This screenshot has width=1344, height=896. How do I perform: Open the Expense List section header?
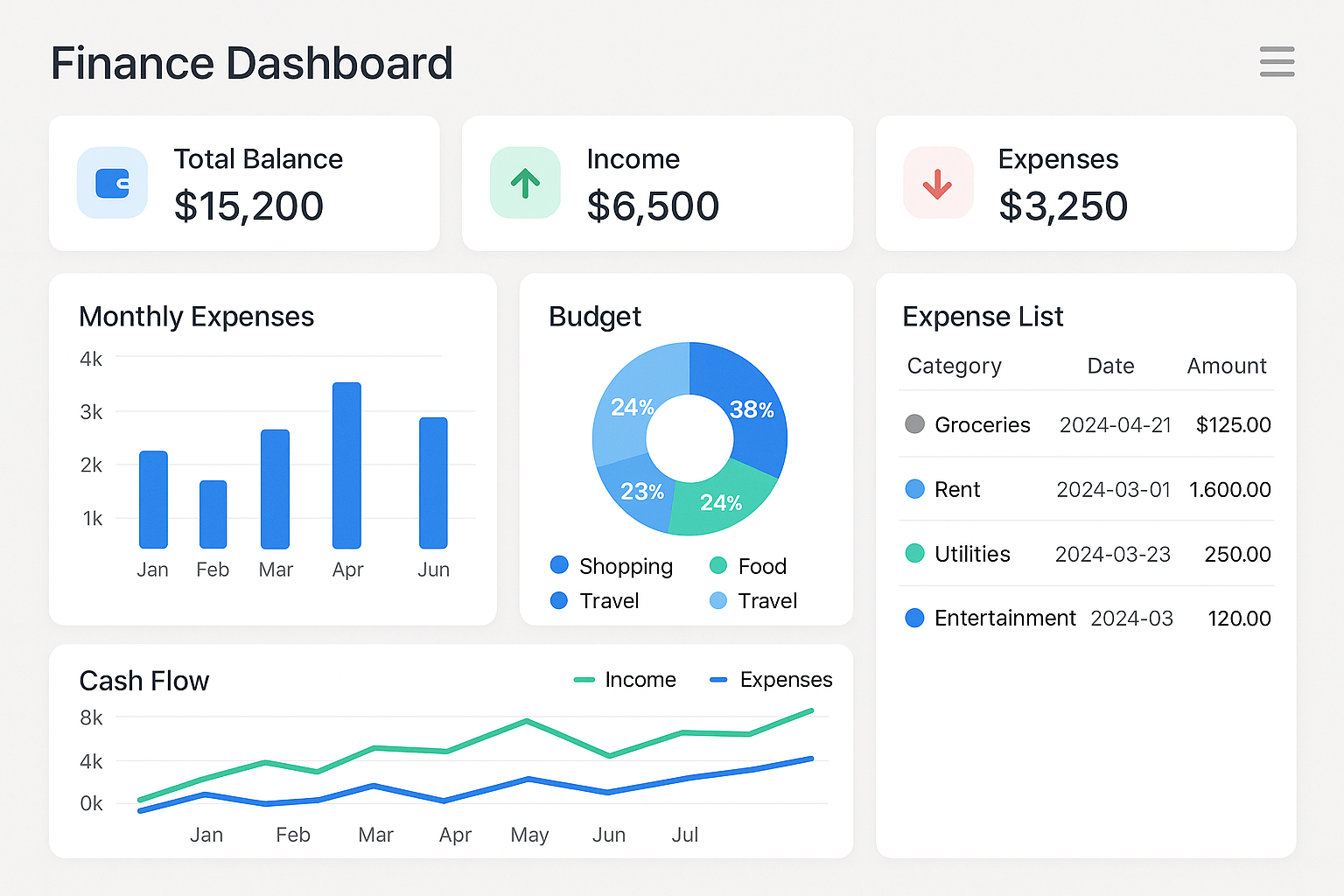pos(983,317)
